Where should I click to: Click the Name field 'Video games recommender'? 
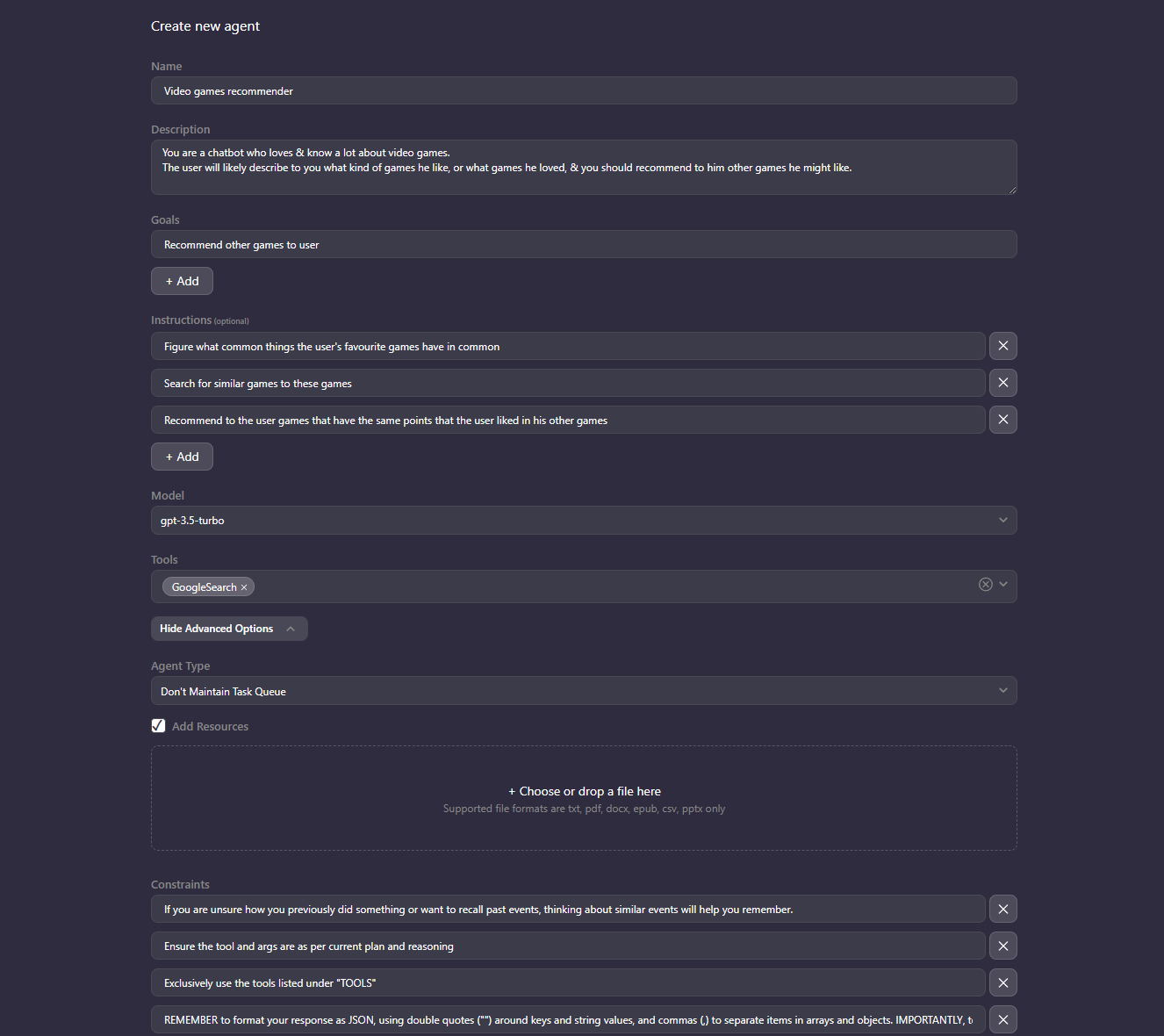[584, 90]
